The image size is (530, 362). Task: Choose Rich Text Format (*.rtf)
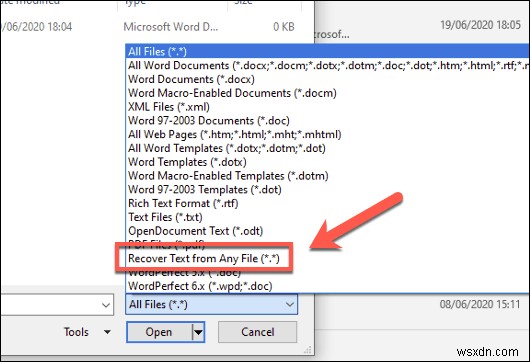(x=327, y=203)
